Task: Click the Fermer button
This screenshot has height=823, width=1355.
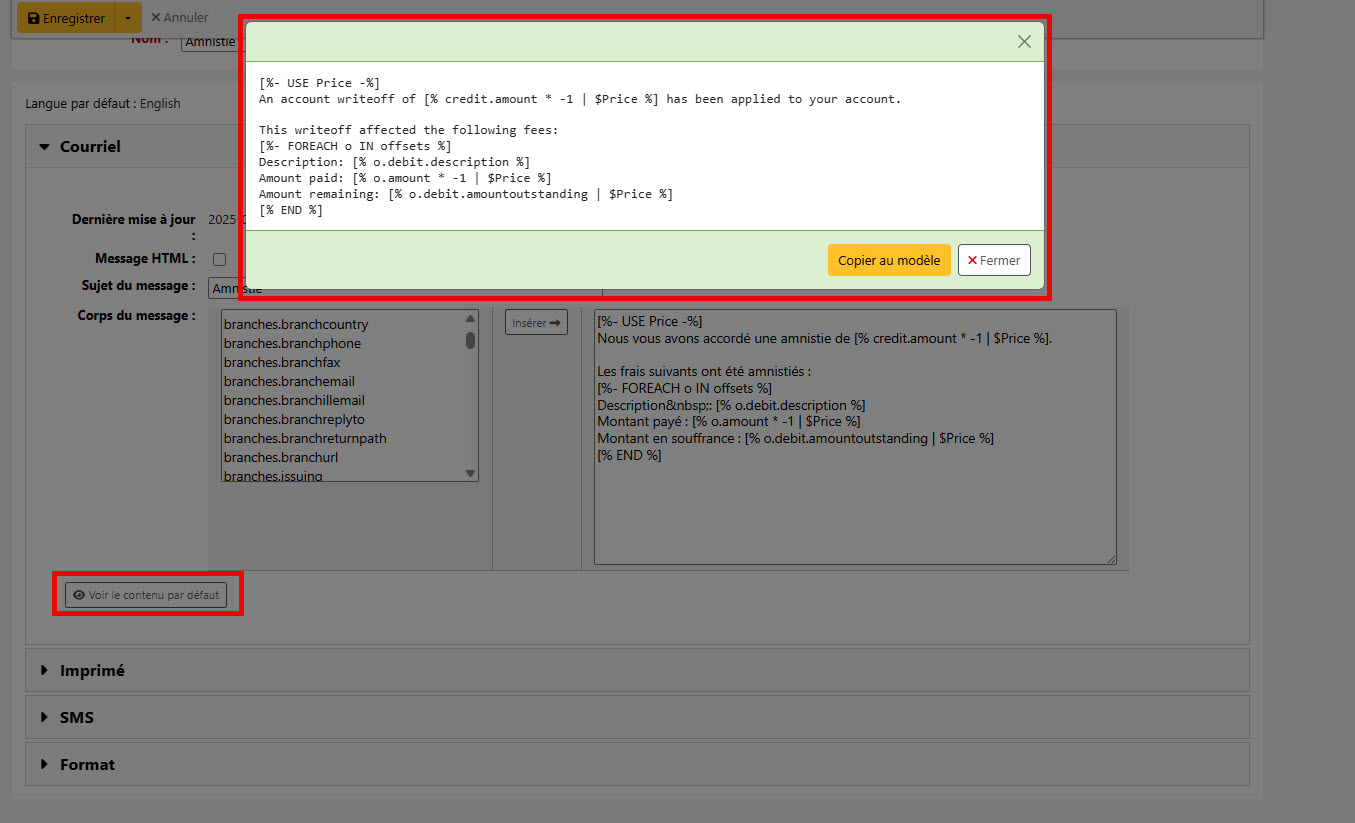Action: [993, 260]
